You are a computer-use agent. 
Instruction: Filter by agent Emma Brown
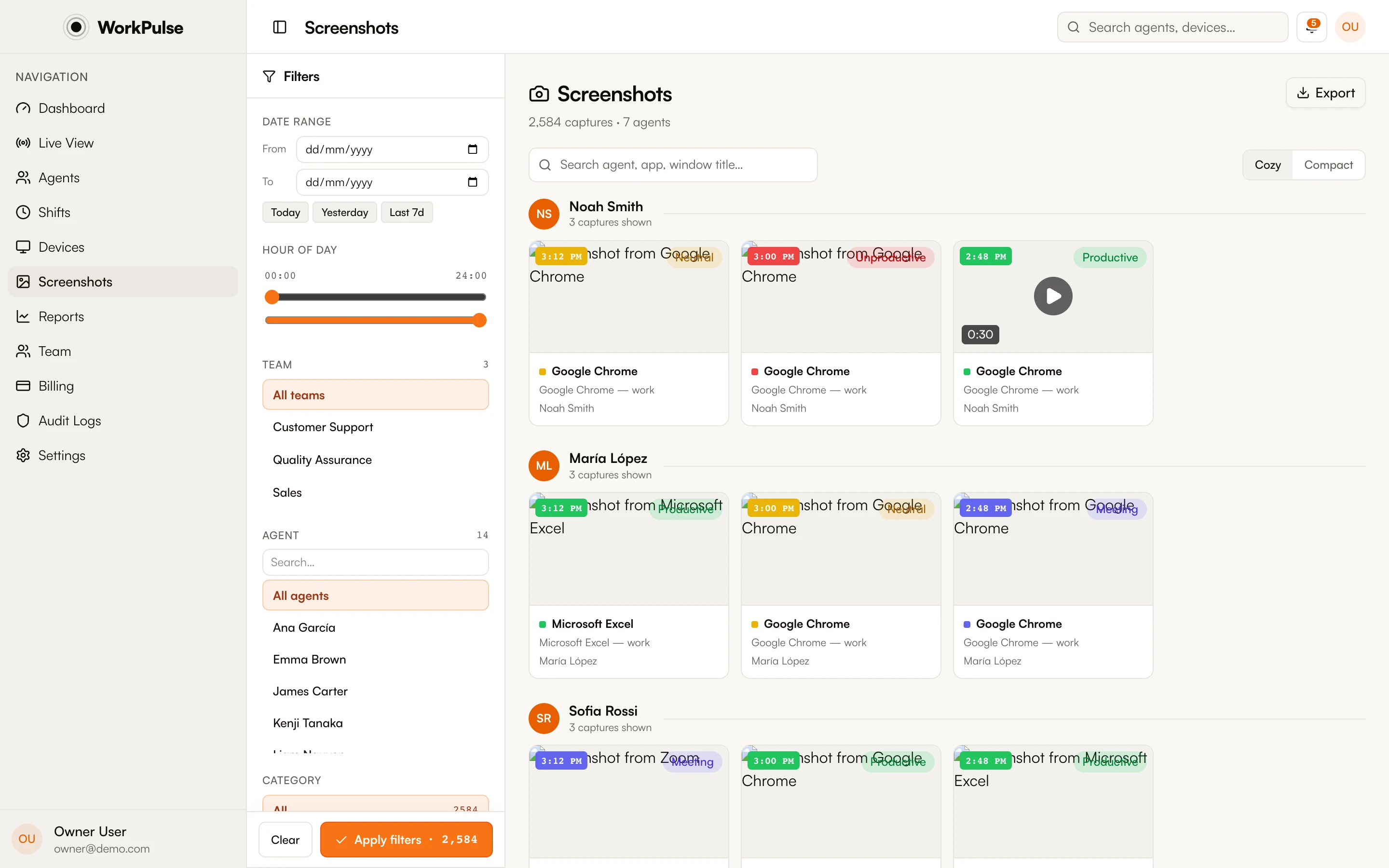point(375,660)
